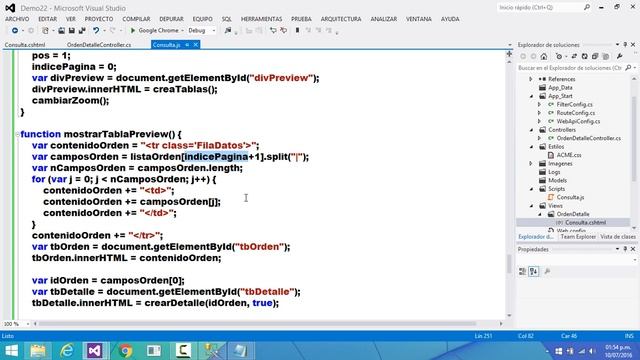Screen dimensions: 640x360
Task: Select ACME.css in Solution Explorer
Action: pyautogui.click(x=569, y=155)
